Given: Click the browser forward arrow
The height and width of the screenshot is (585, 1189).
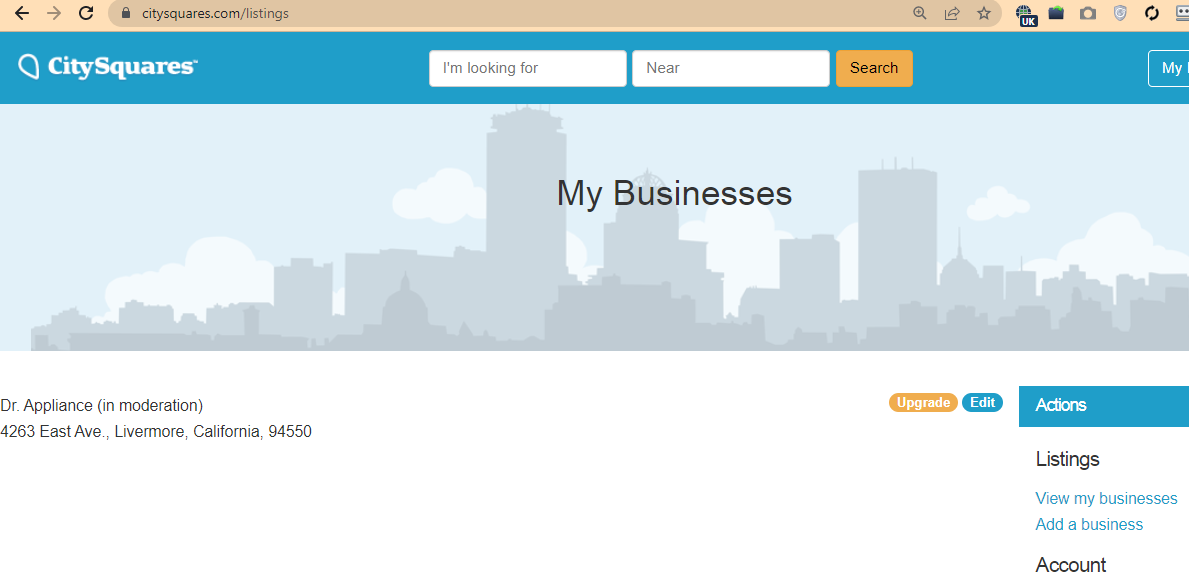Looking at the screenshot, I should click(x=54, y=13).
